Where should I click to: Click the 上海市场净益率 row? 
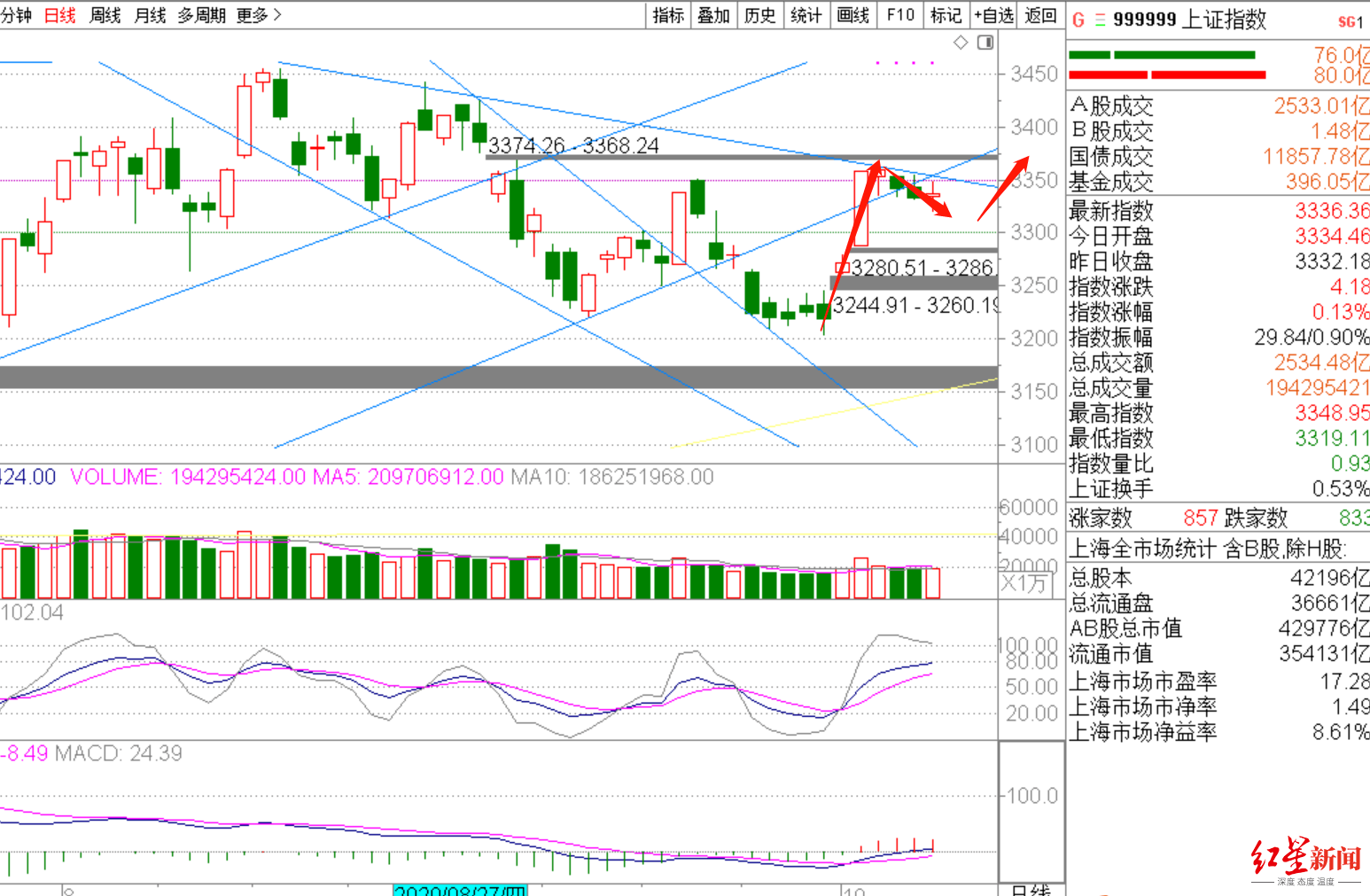pyautogui.click(x=1218, y=732)
